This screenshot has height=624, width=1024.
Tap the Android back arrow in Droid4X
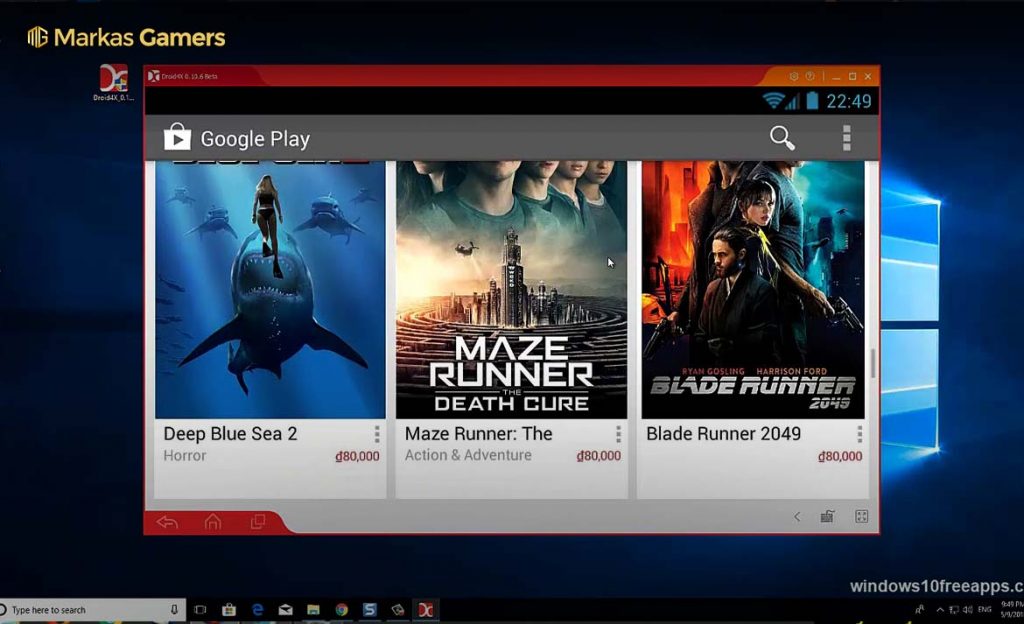(167, 522)
